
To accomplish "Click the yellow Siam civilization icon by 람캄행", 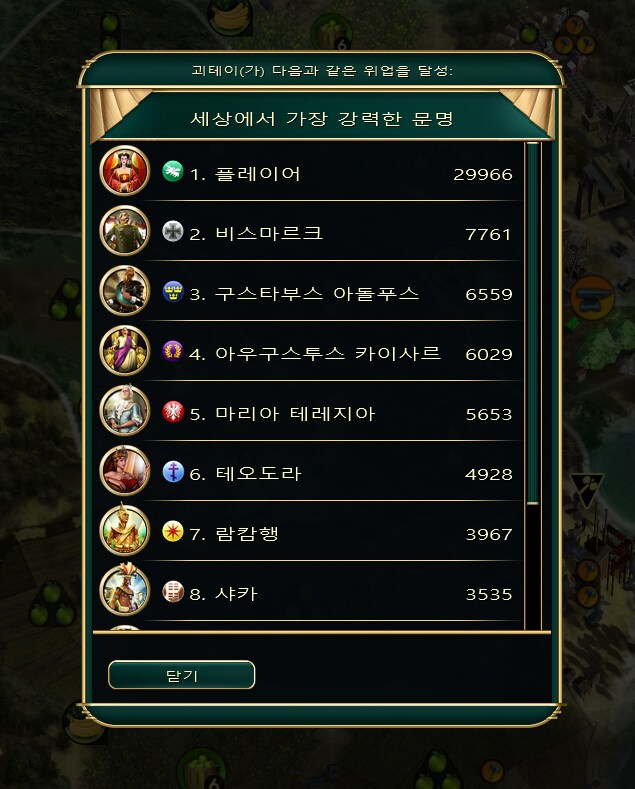I will [173, 531].
